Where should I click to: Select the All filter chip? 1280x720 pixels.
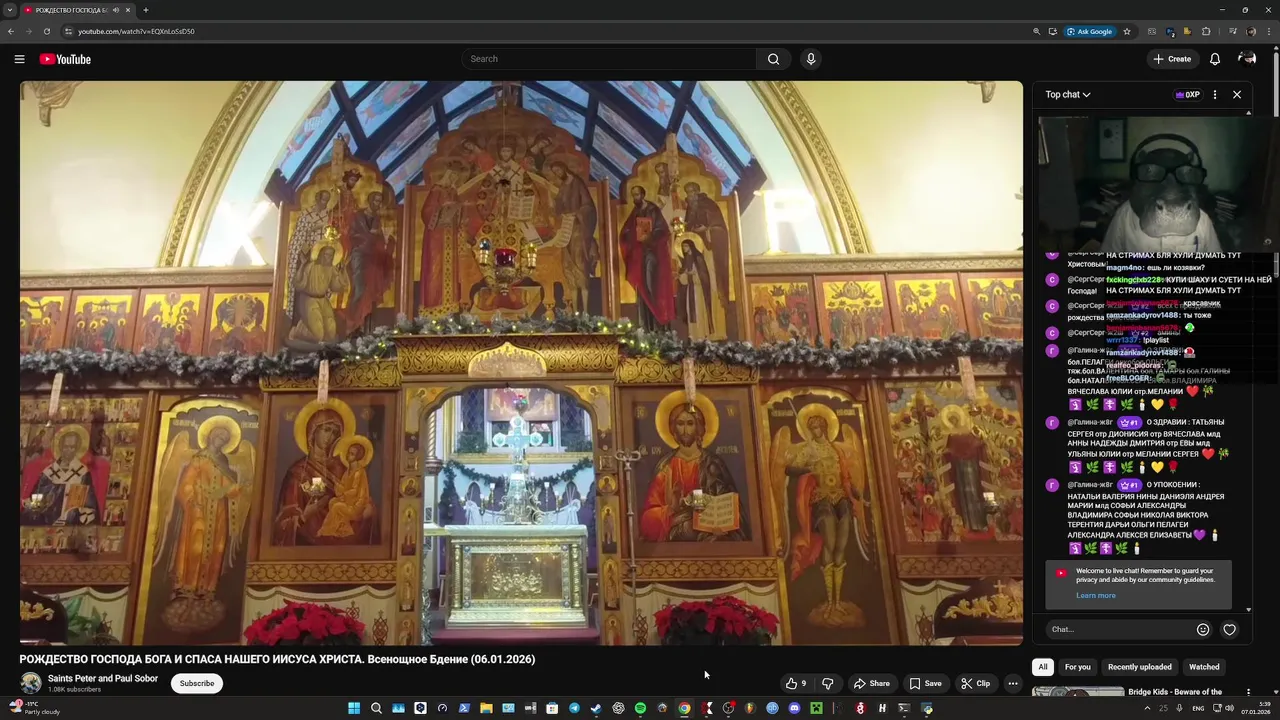1042,667
